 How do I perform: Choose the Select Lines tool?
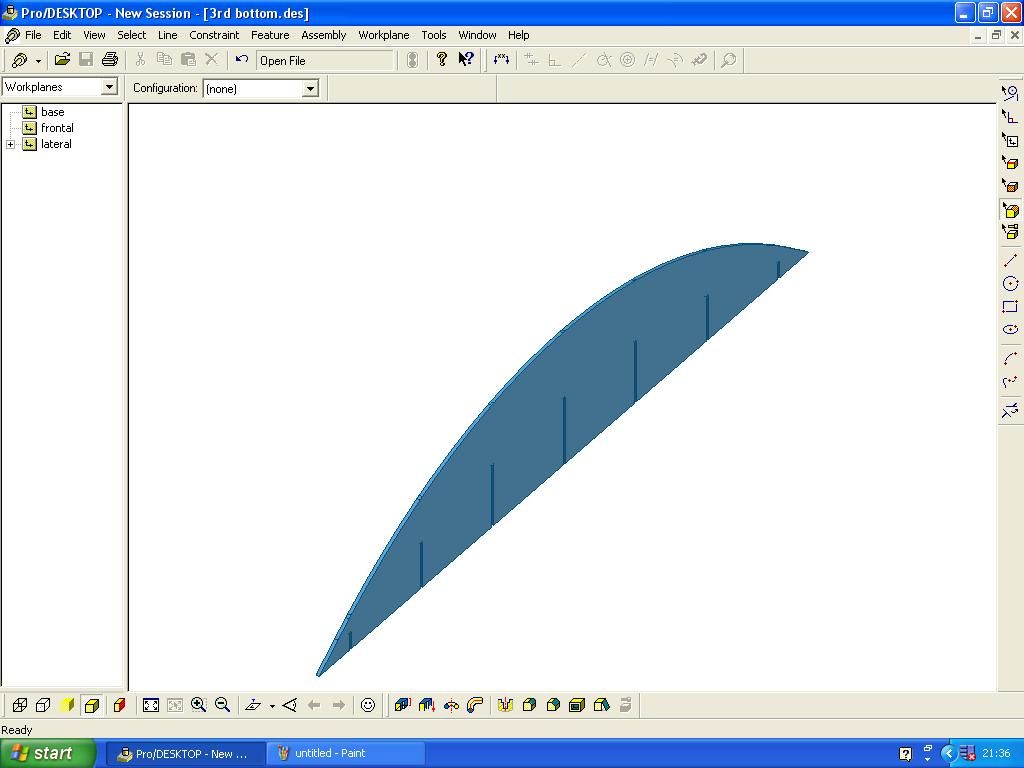coord(1010,93)
